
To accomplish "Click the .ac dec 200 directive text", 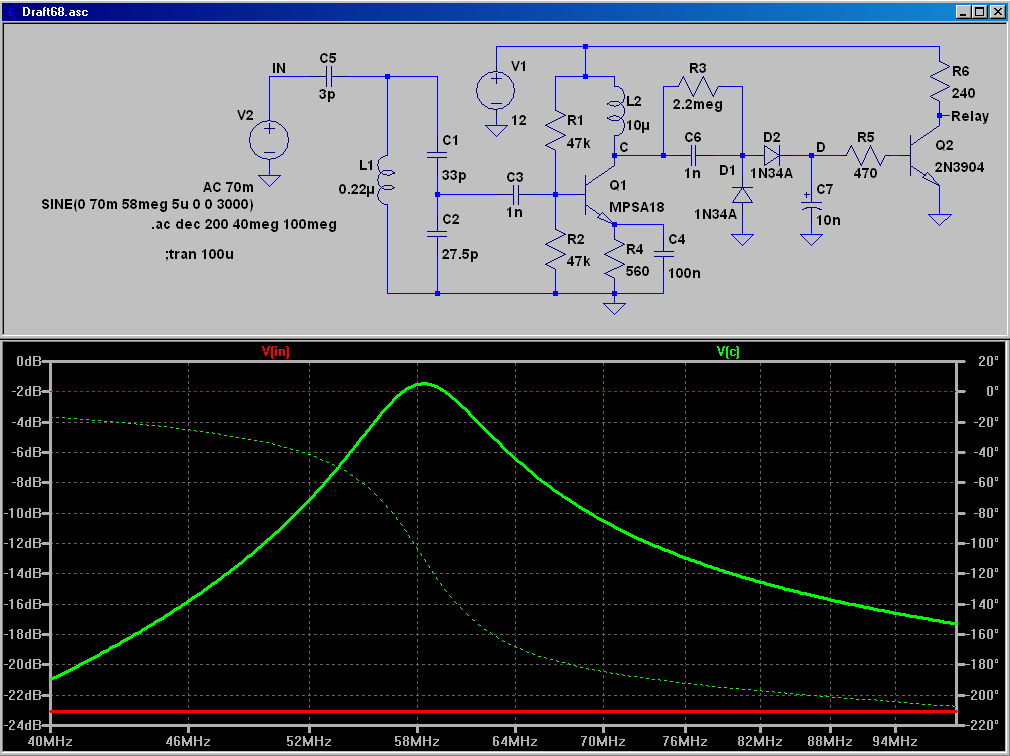I will [244, 225].
